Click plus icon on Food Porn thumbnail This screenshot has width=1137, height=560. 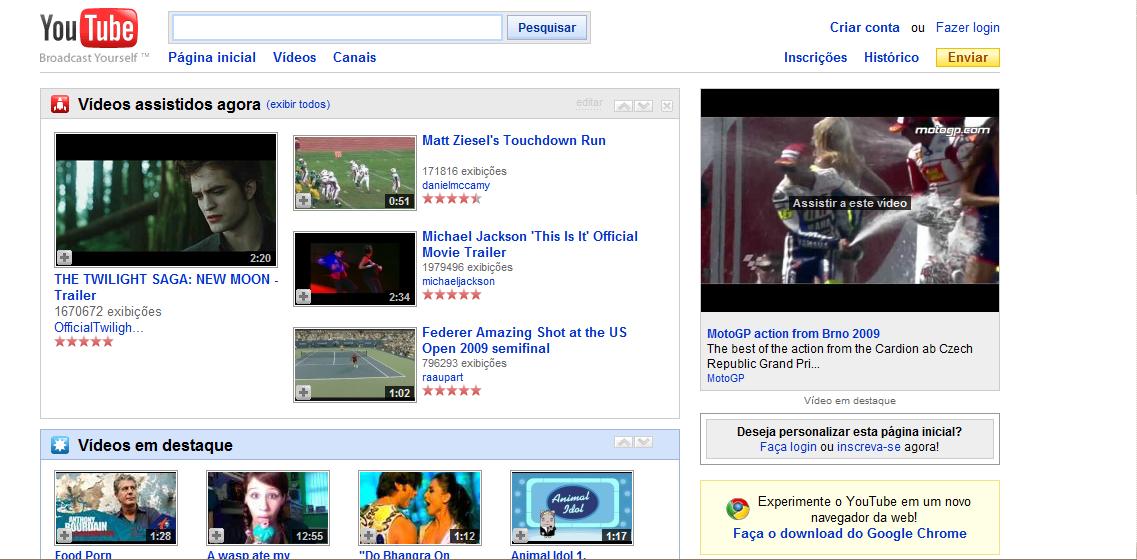pyautogui.click(x=65, y=535)
